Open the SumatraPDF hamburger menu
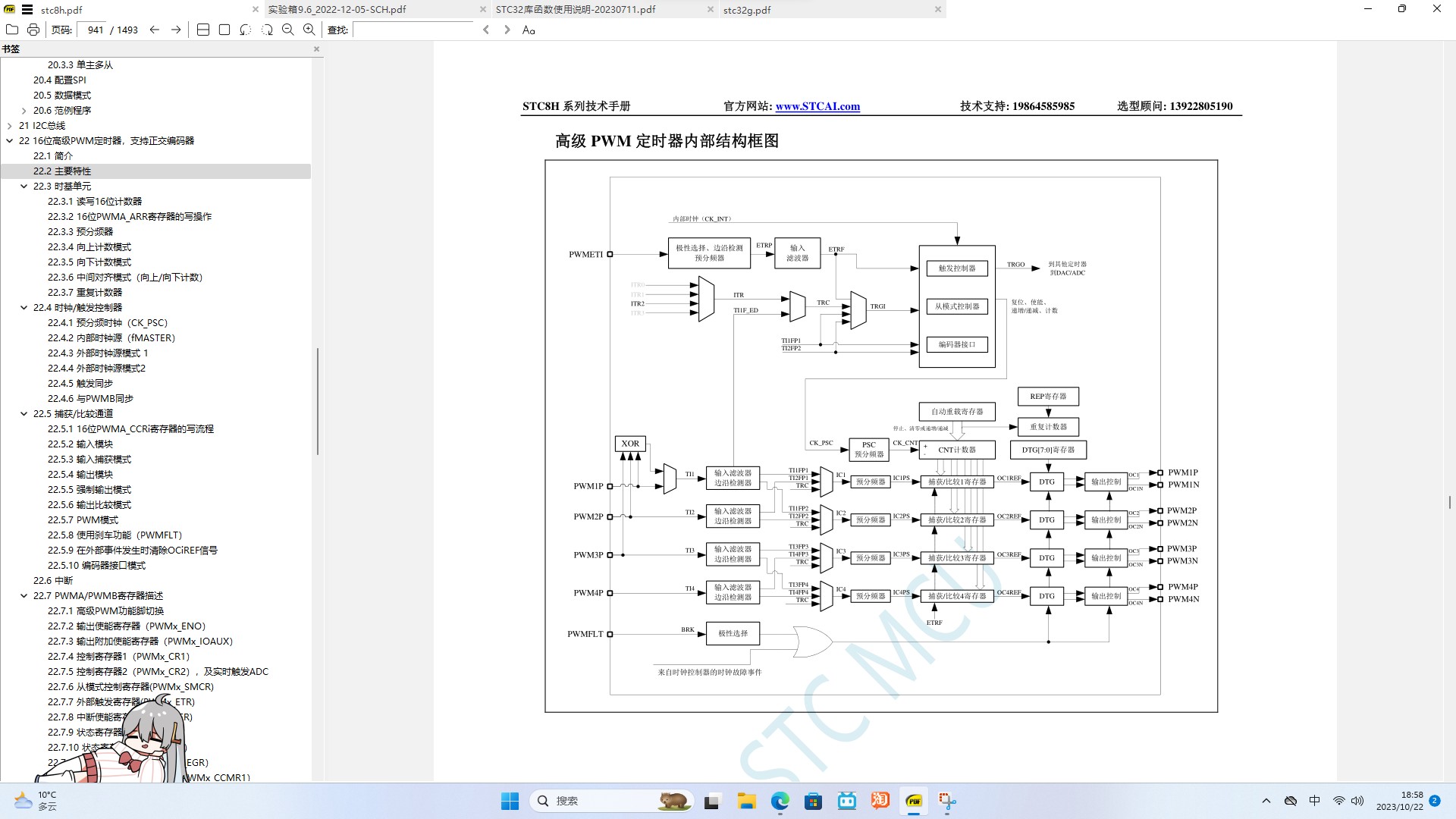The width and height of the screenshot is (1456, 819). (27, 9)
